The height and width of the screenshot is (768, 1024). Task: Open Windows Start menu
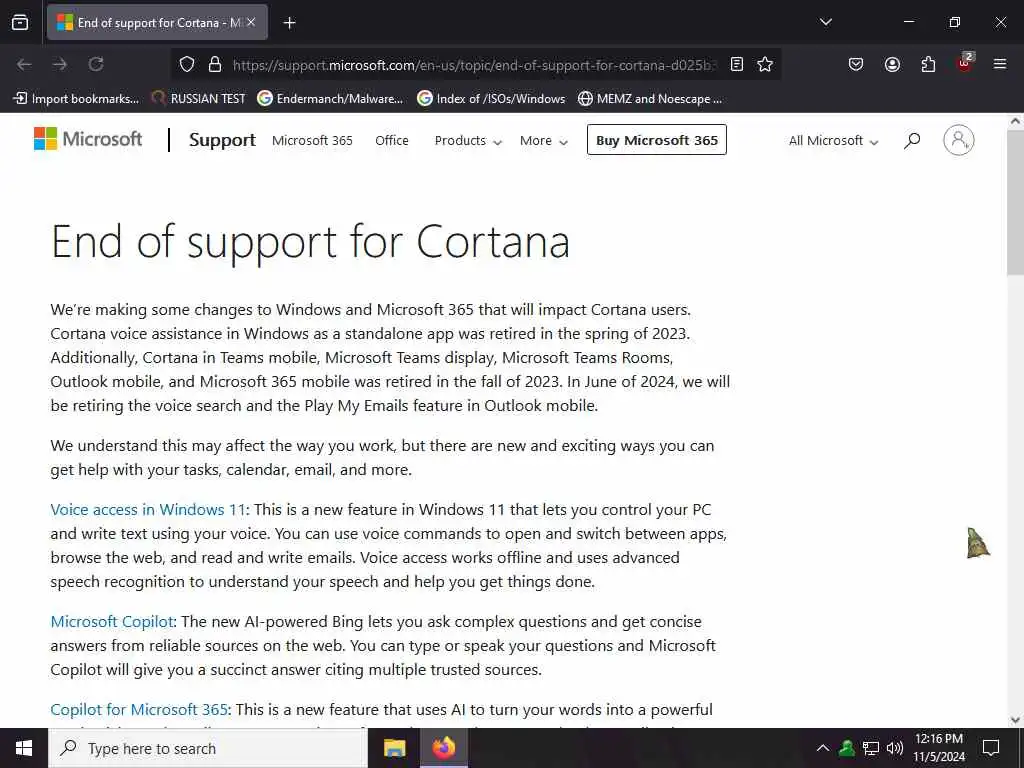click(x=24, y=748)
